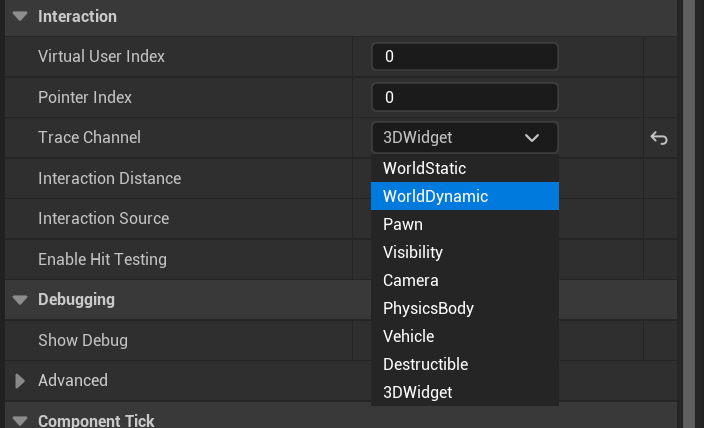This screenshot has width=704, height=428.
Task: Open the Trace Channel dropdown
Action: pyautogui.click(x=464, y=138)
